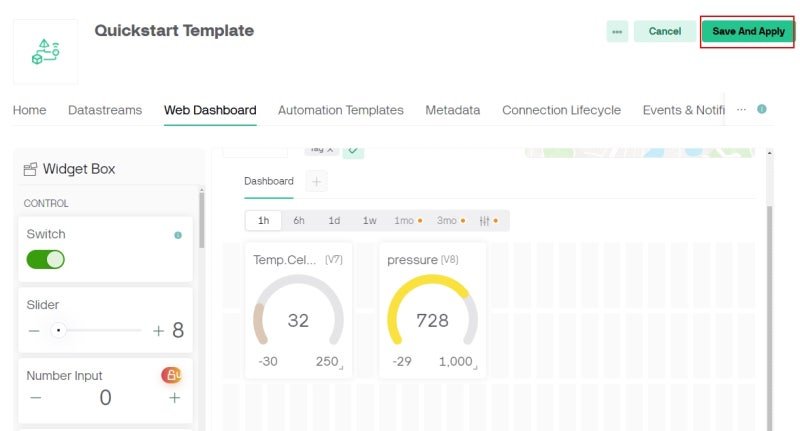Switch to the Datastreams tab
This screenshot has height=431, width=800.
(x=105, y=110)
